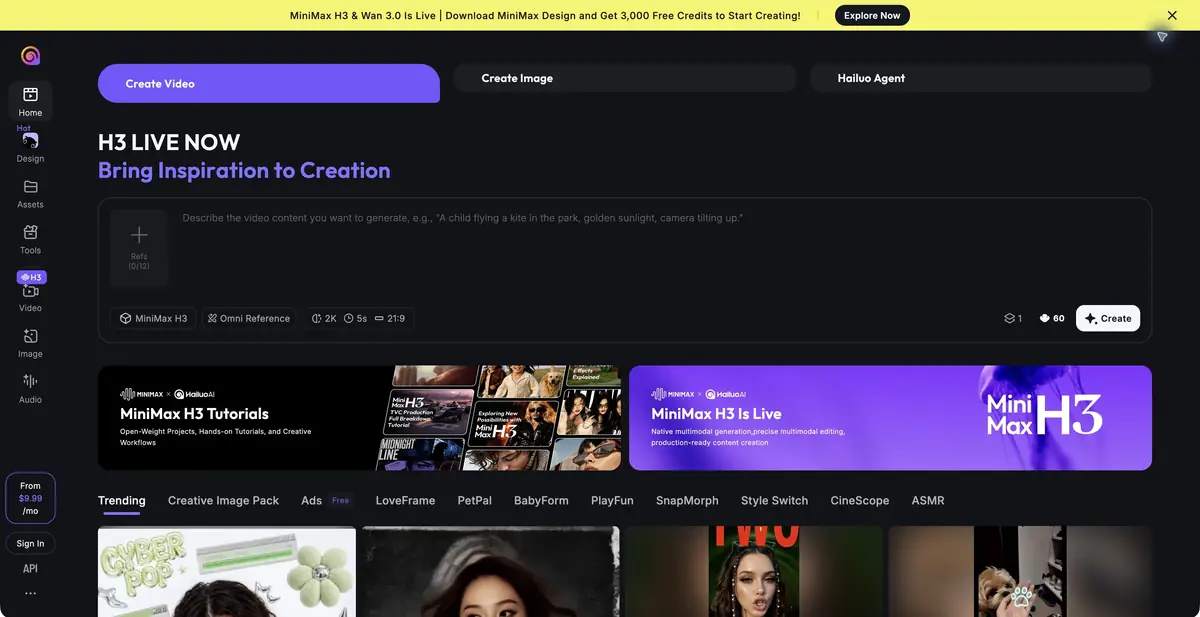Open the Video section in sidebar
The image size is (1200, 617).
(30, 297)
